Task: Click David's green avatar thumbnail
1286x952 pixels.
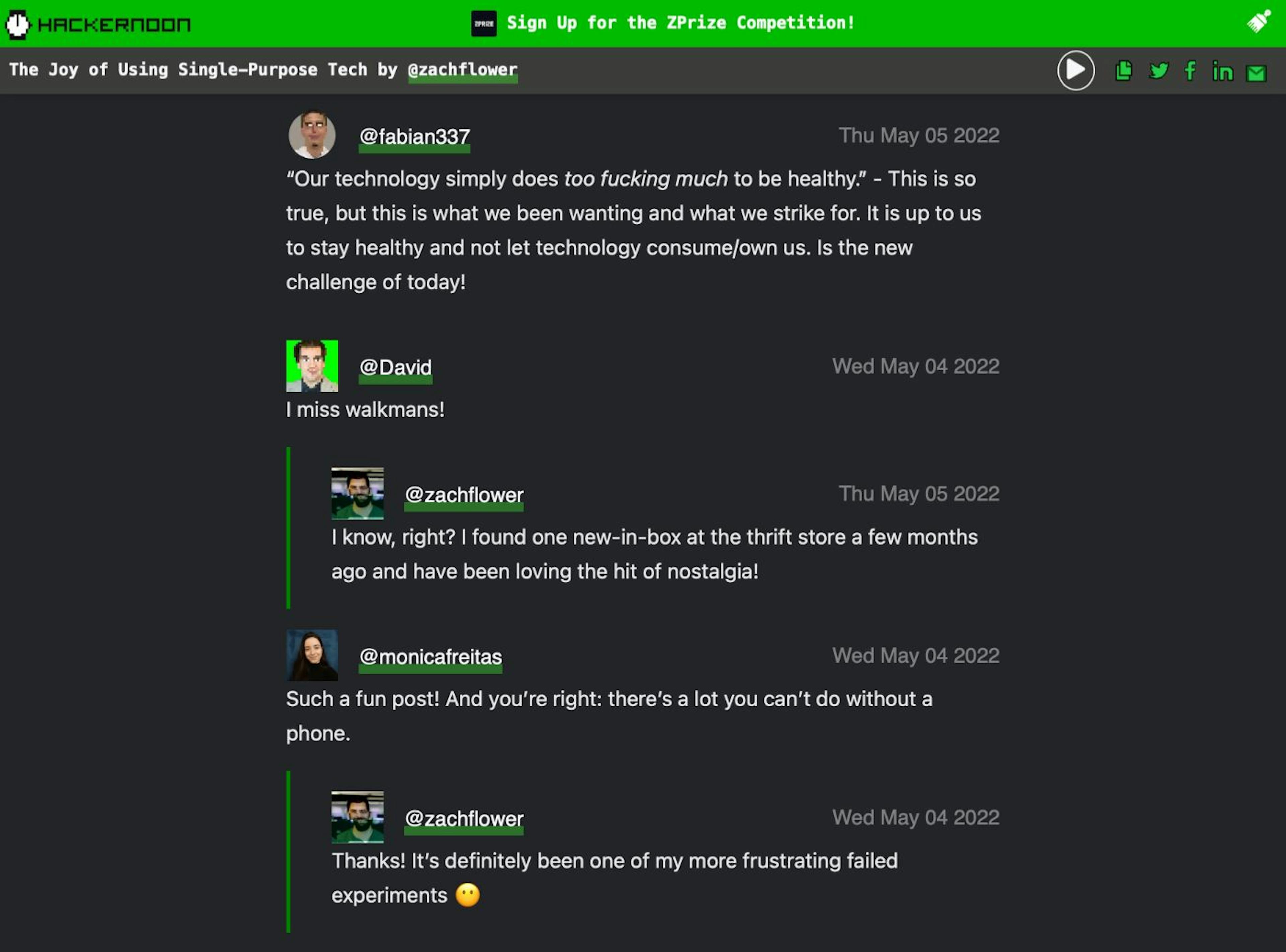Action: 312,366
